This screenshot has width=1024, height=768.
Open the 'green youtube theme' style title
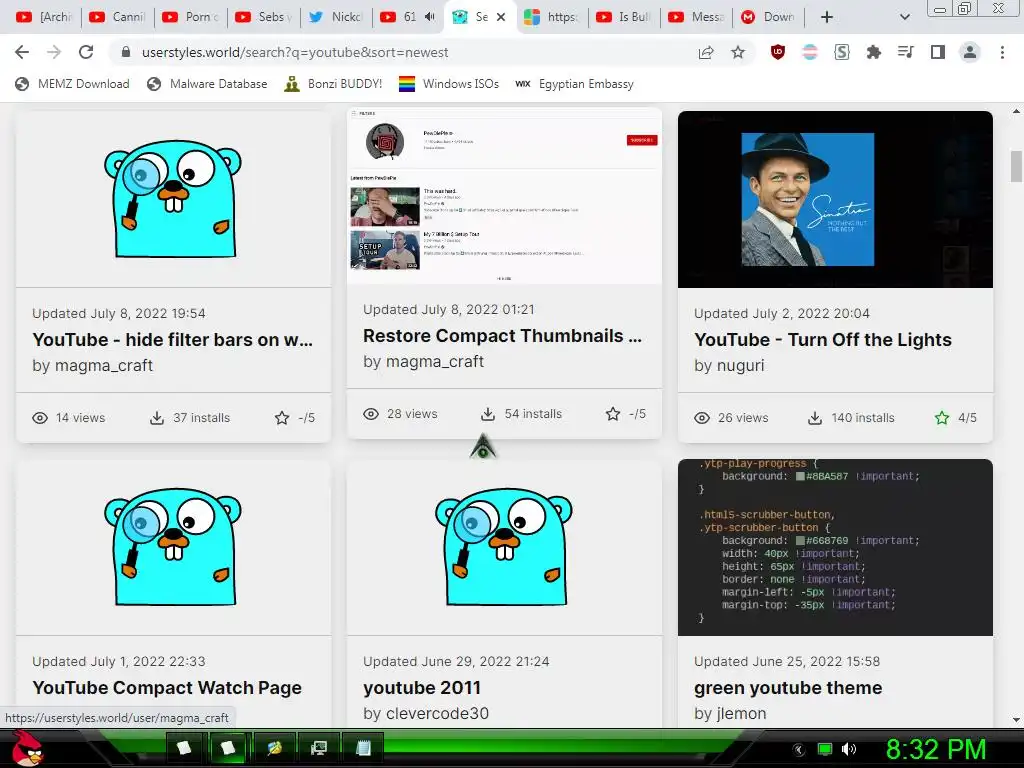click(788, 688)
